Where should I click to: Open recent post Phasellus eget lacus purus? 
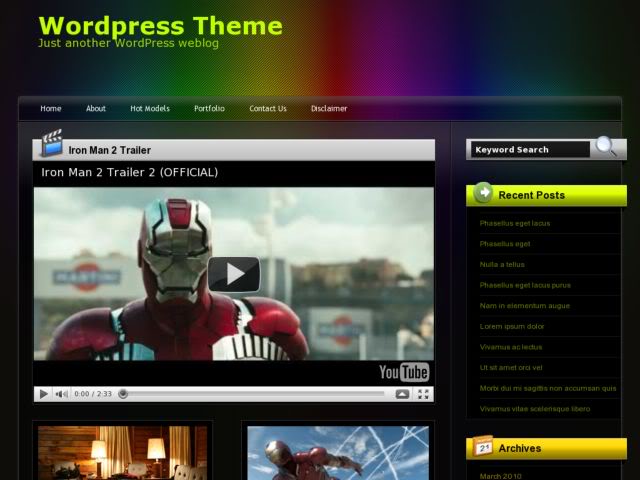(525, 285)
